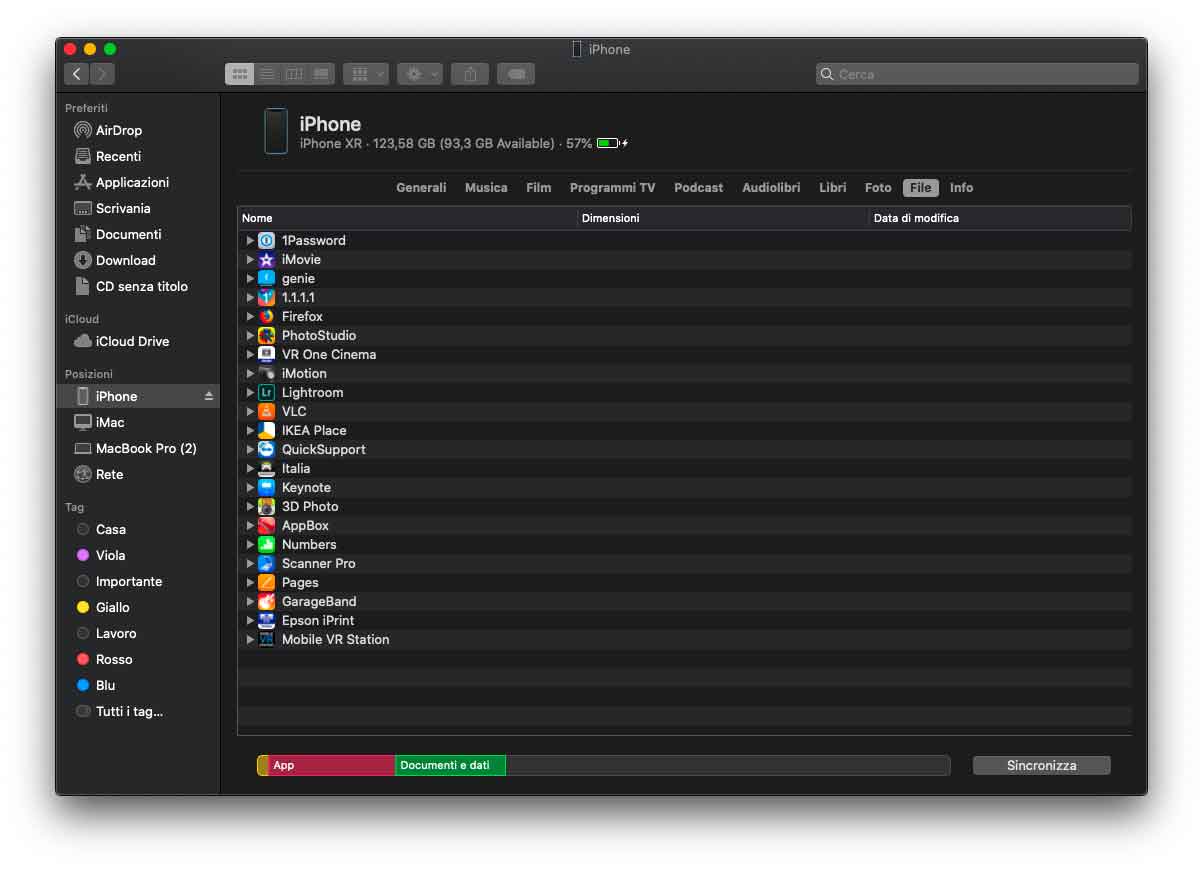Click the iMovie star icon
The width and height of the screenshot is (1203, 869).
(x=266, y=259)
